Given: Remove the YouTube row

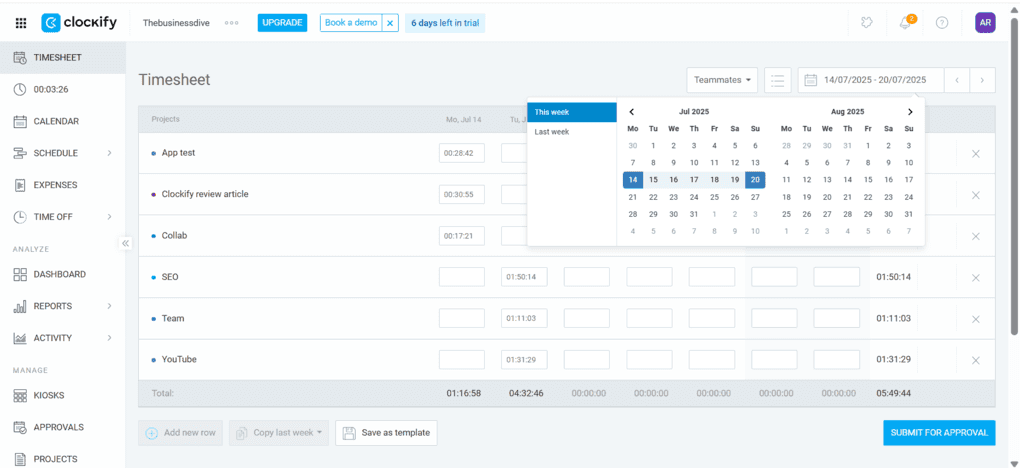Looking at the screenshot, I should pyautogui.click(x=976, y=360).
